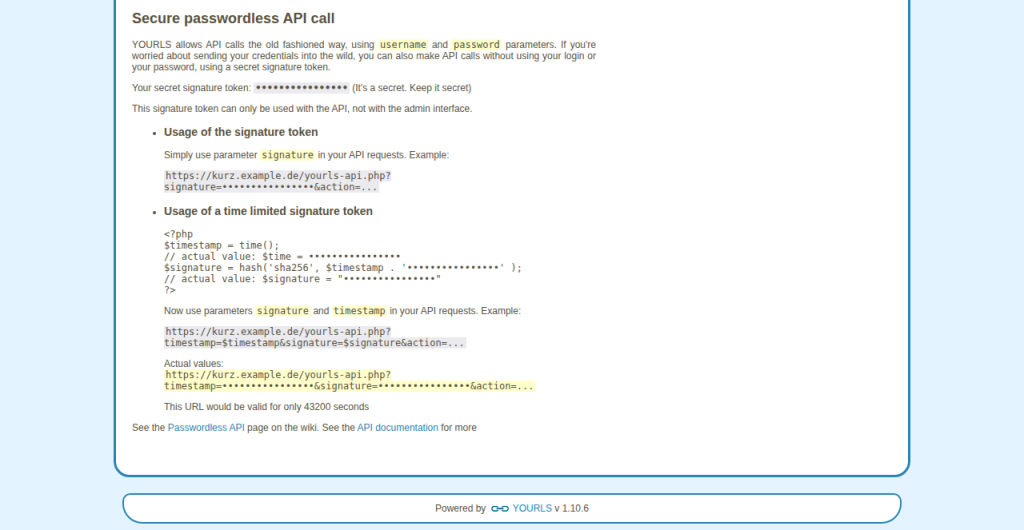Screen dimensions: 1024x530
Task: Click the yellow highlighted actual values URL
Action: 349,381
